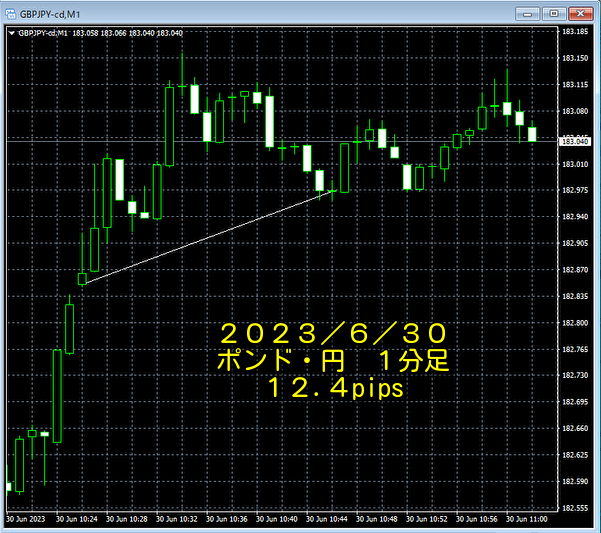Click the price scale value 182.975
This screenshot has width=601, height=533.
pyautogui.click(x=575, y=190)
